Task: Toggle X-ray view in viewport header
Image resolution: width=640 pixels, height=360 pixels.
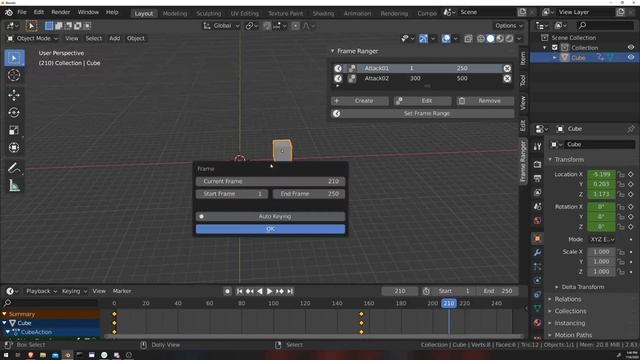Action: (x=468, y=38)
